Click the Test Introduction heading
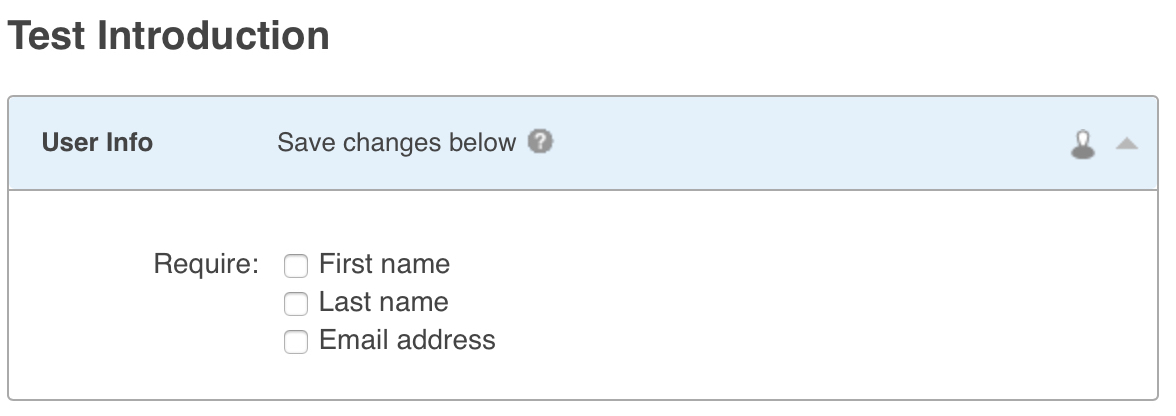 168,36
